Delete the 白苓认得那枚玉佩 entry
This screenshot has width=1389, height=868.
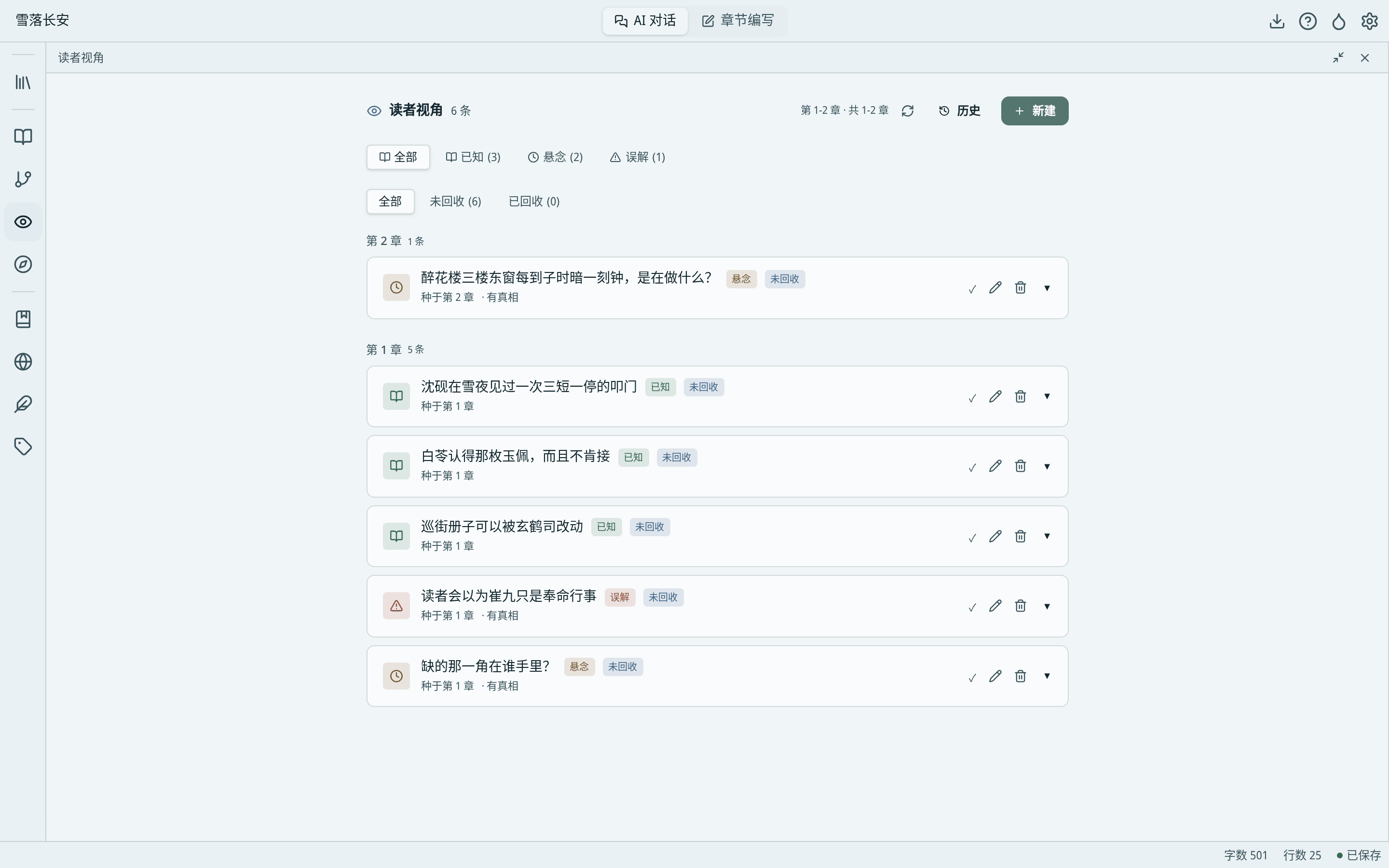1020,466
